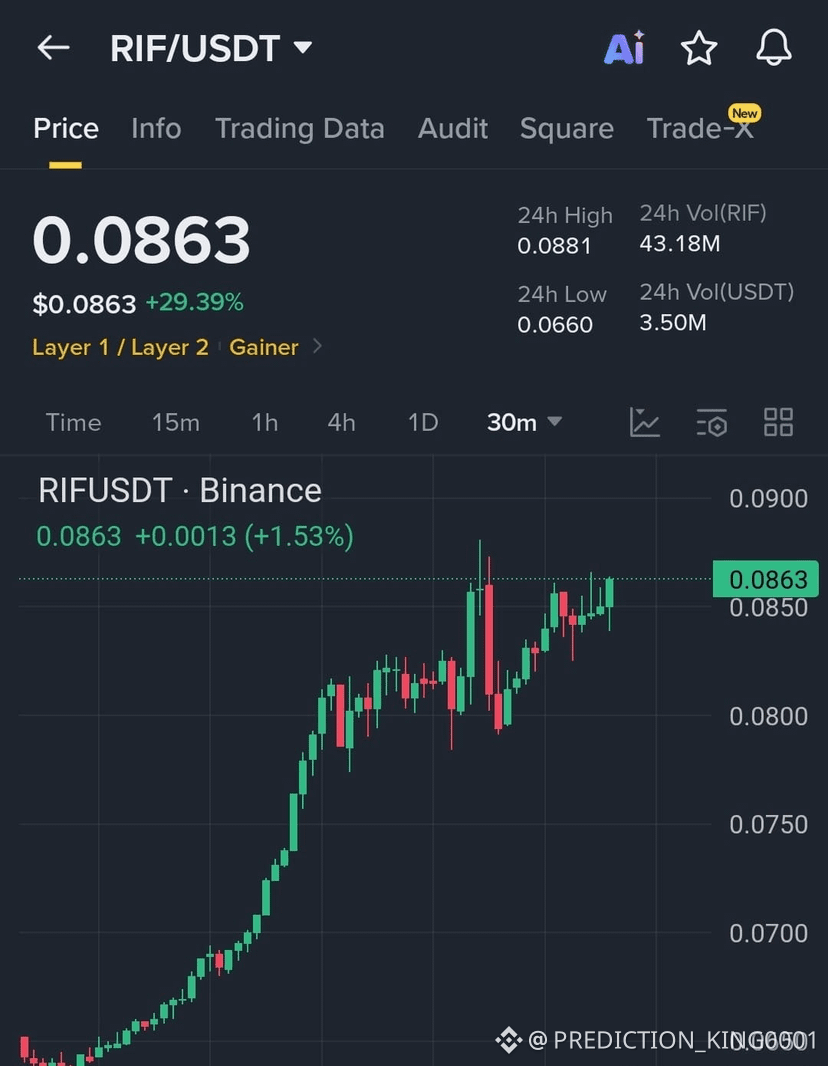828x1066 pixels.
Task: Expand the RIF/USDT pair dropdown
Action: tap(303, 48)
